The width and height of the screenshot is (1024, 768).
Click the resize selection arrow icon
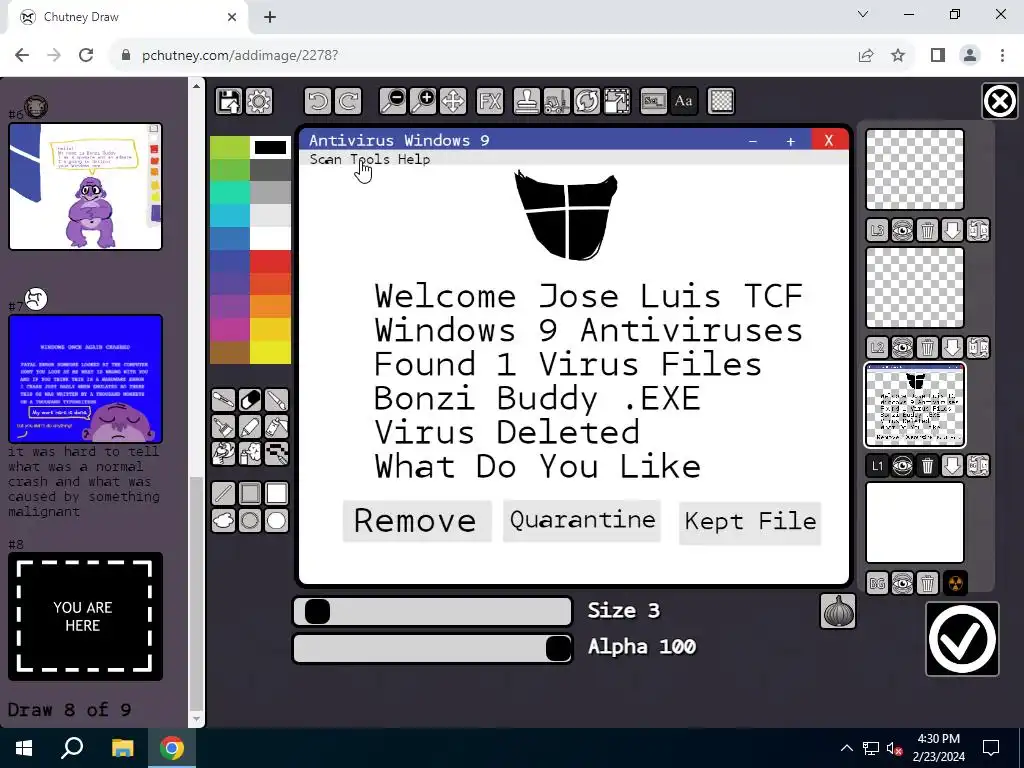point(616,101)
